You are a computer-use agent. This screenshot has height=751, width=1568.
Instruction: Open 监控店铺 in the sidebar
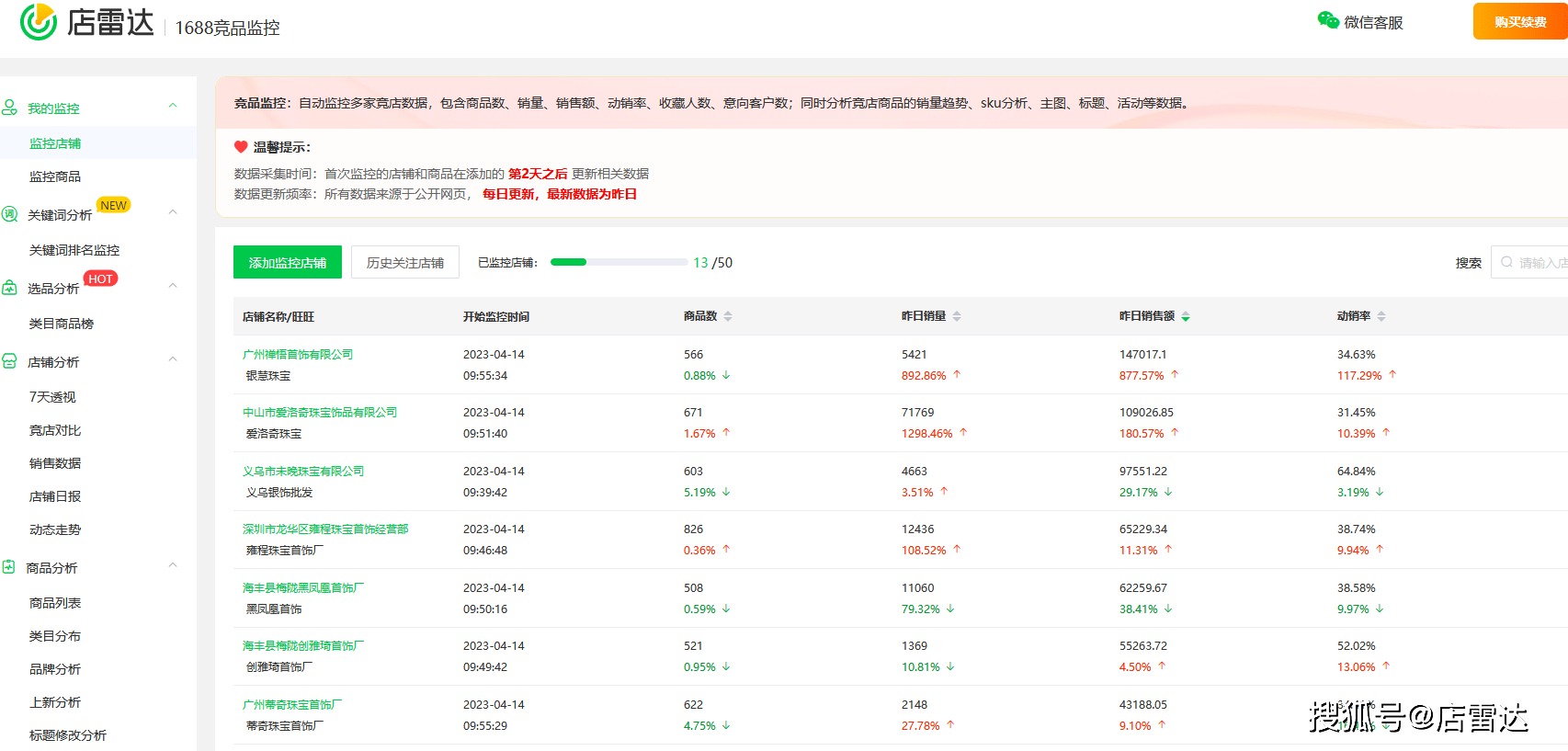55,143
